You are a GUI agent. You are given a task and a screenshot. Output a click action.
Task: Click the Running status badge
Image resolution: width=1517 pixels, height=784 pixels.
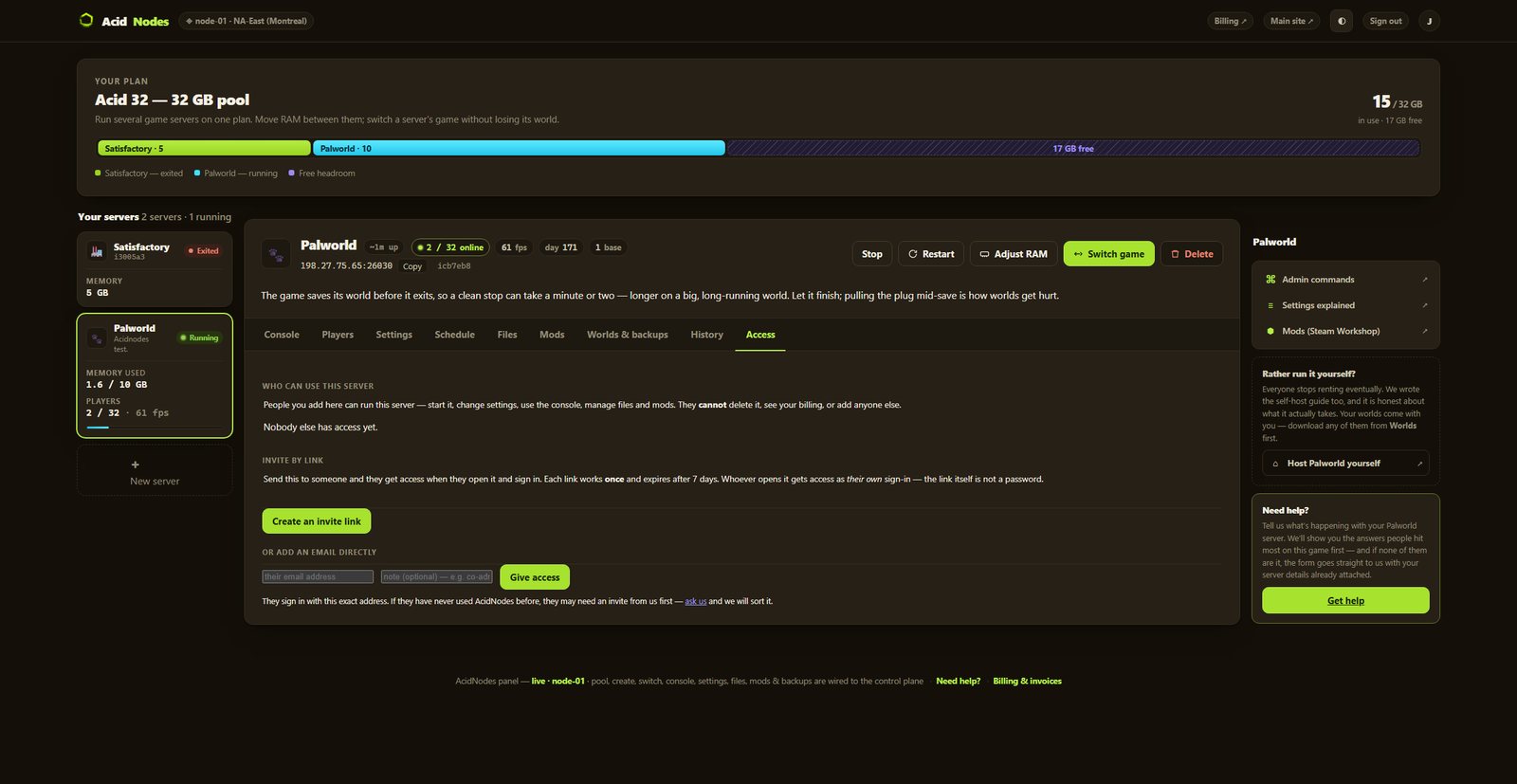click(199, 337)
